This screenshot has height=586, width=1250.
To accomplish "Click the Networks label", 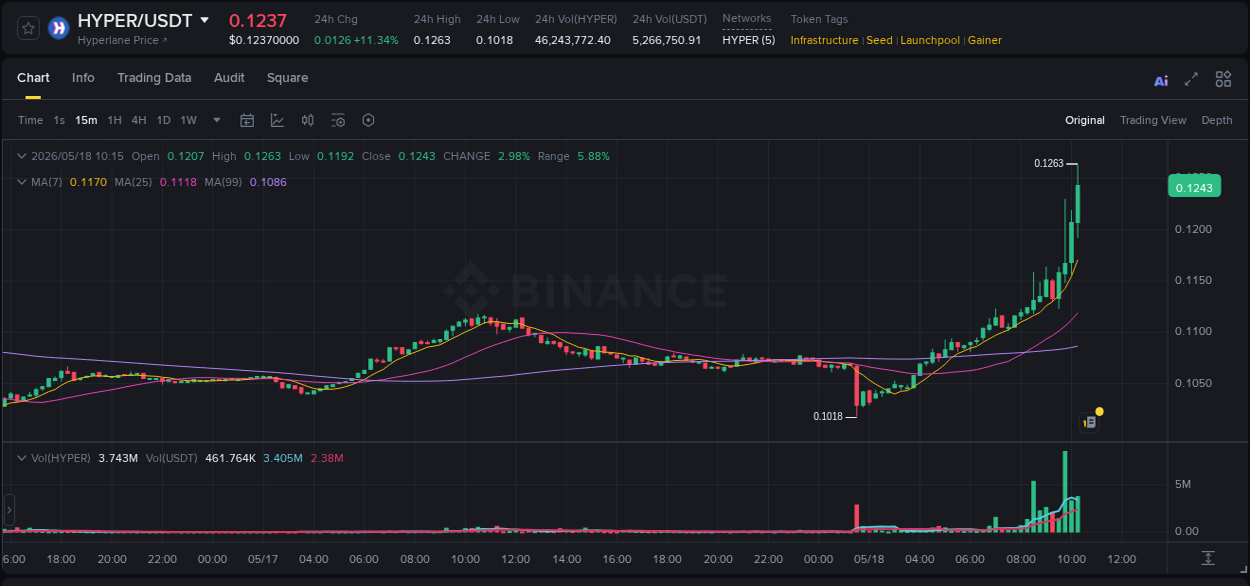I will [747, 18].
